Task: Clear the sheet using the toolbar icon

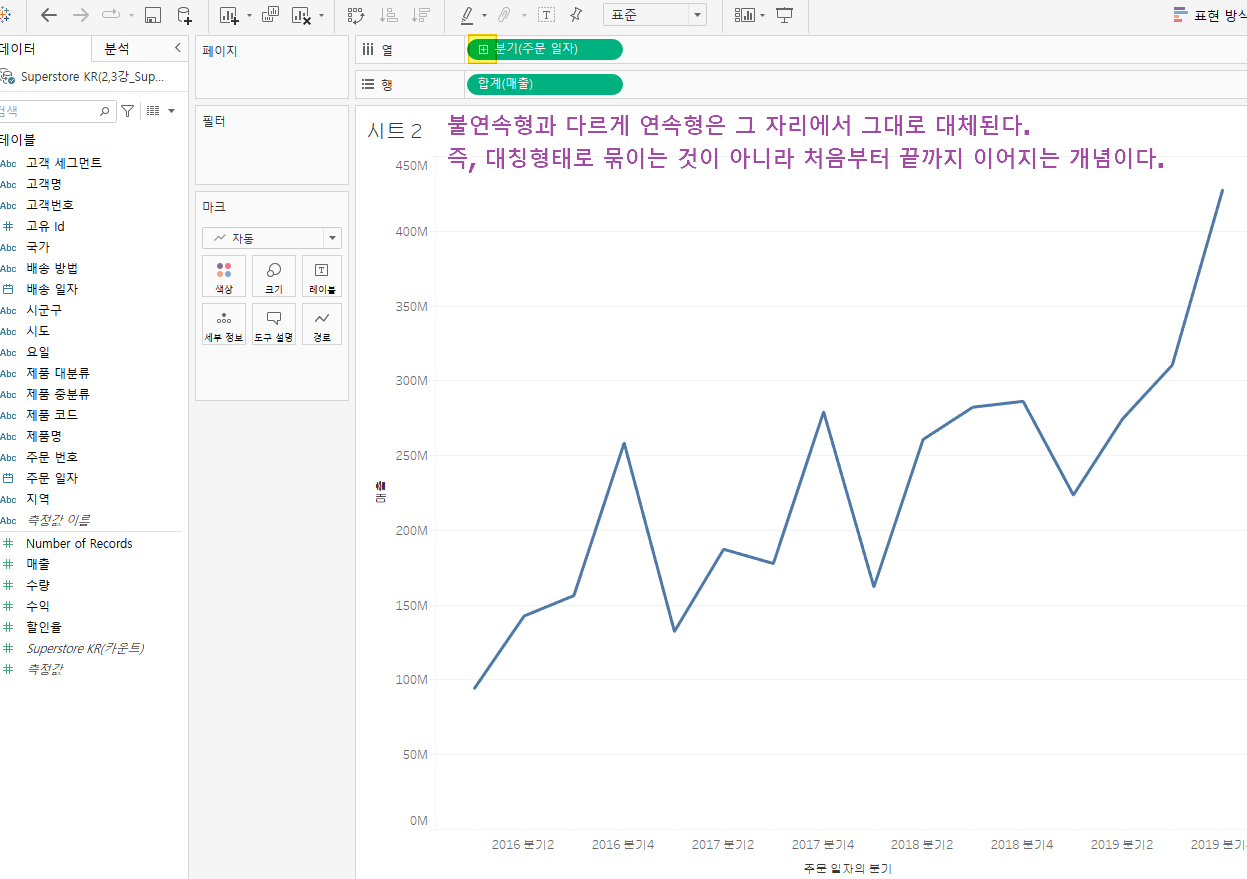Action: [301, 15]
